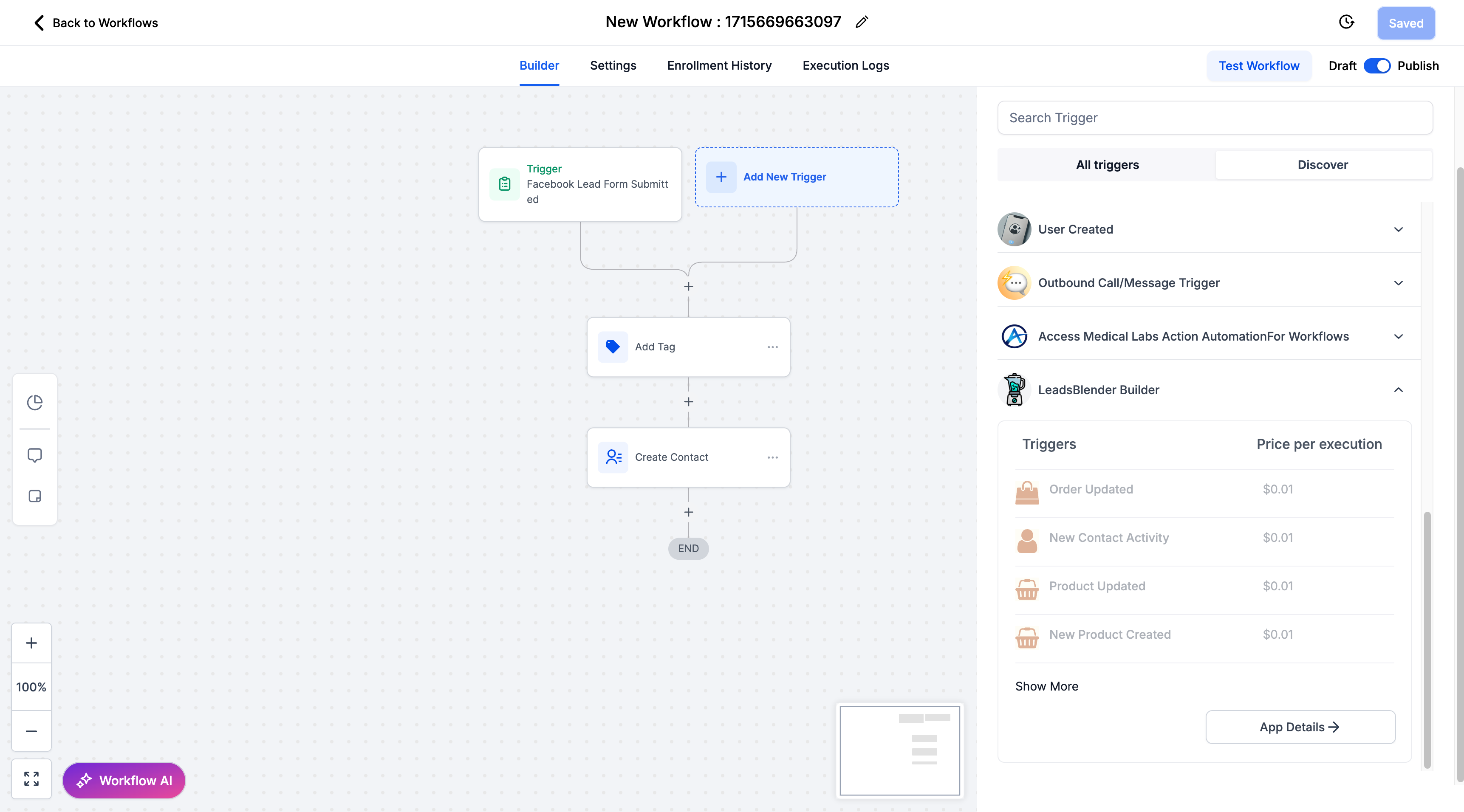Click the Test Workflow button

point(1259,66)
